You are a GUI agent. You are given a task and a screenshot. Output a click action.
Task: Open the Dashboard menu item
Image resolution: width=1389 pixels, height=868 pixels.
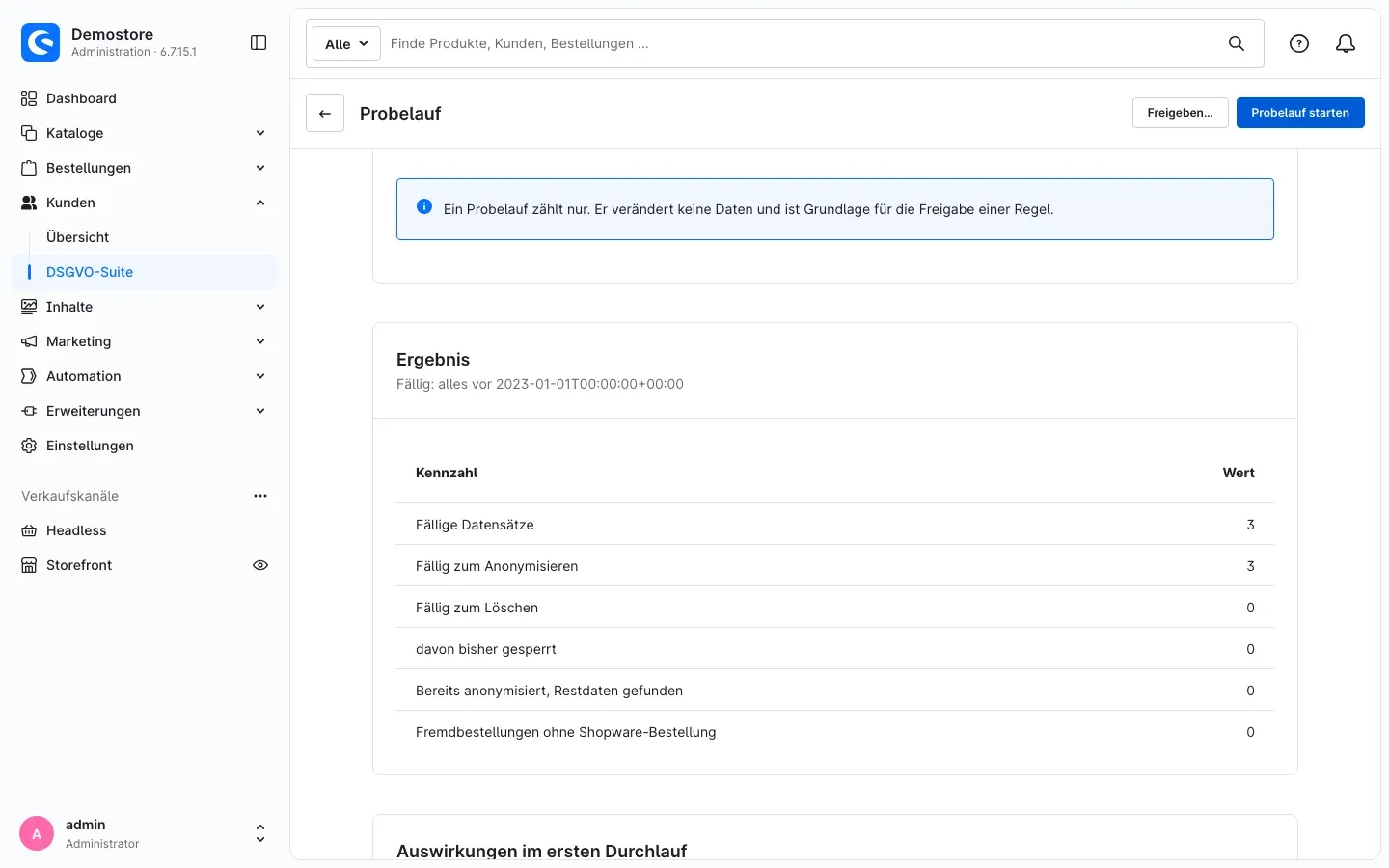click(x=145, y=98)
